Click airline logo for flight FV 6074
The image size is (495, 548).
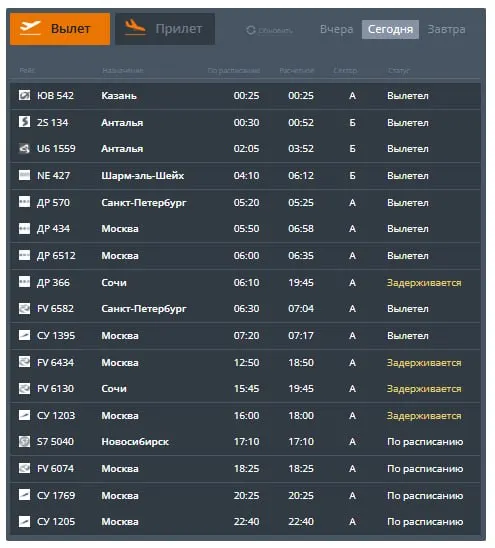click(24, 468)
